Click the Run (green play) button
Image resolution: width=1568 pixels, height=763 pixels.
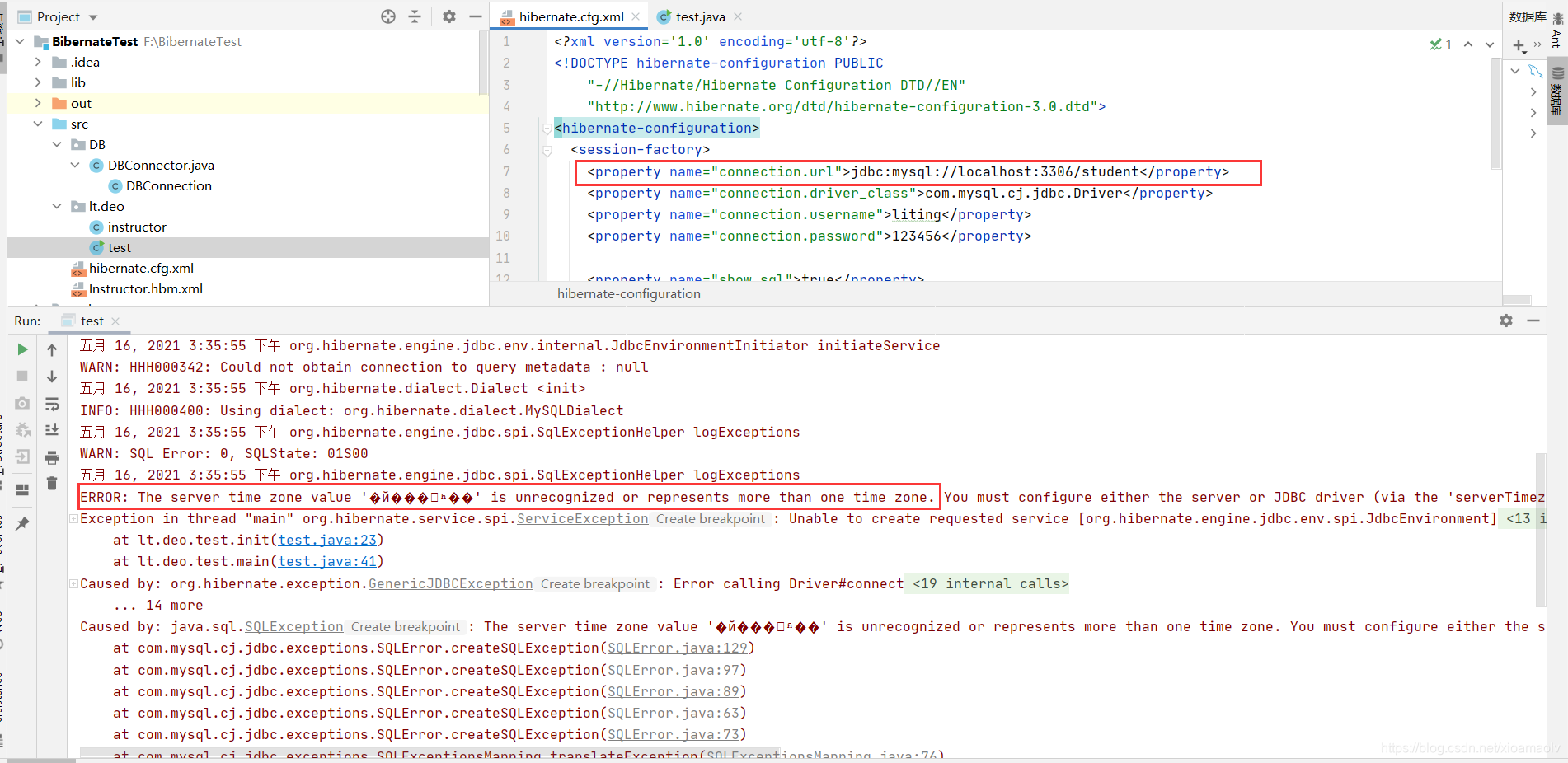(x=23, y=349)
